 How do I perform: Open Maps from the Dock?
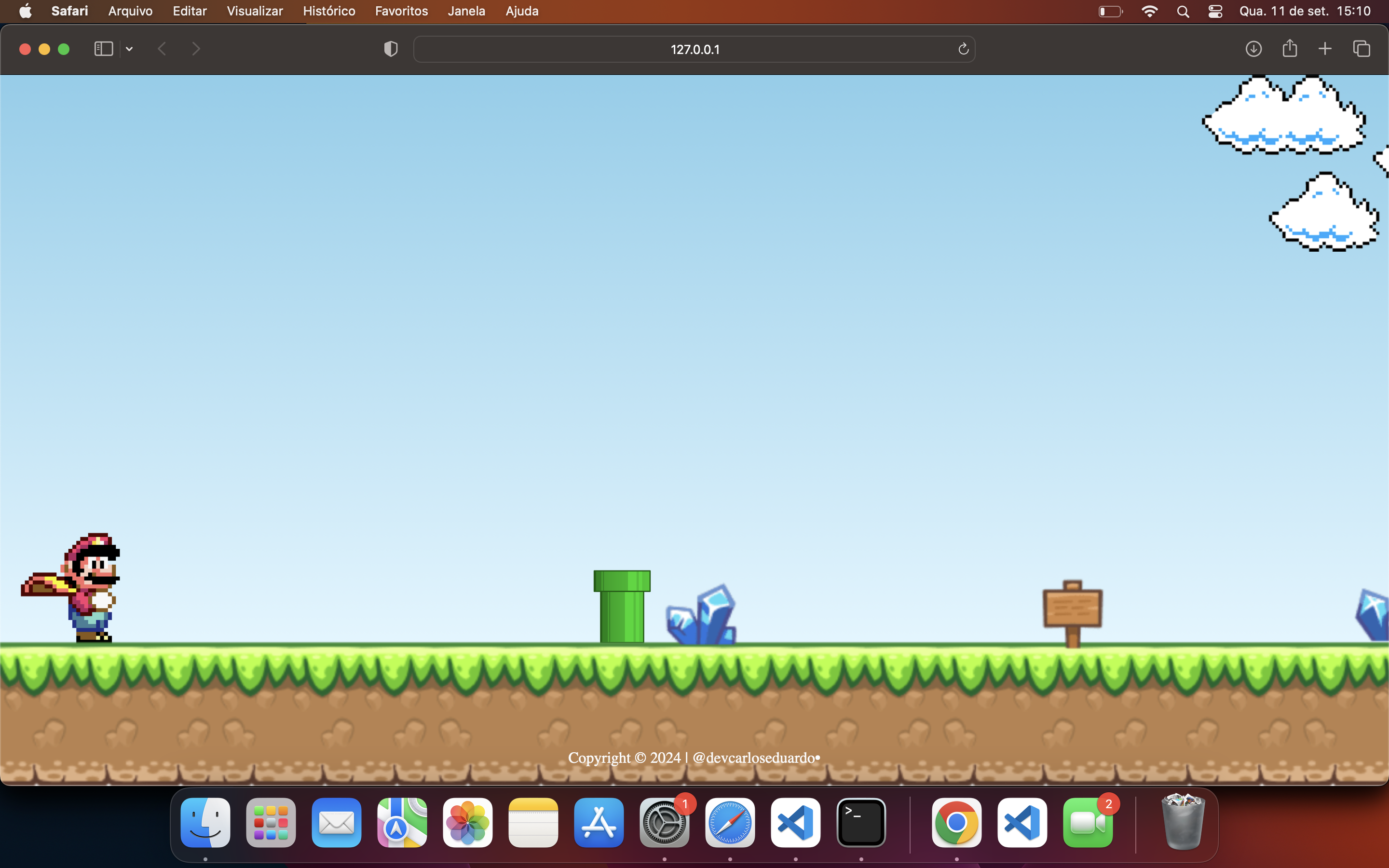pos(402,823)
